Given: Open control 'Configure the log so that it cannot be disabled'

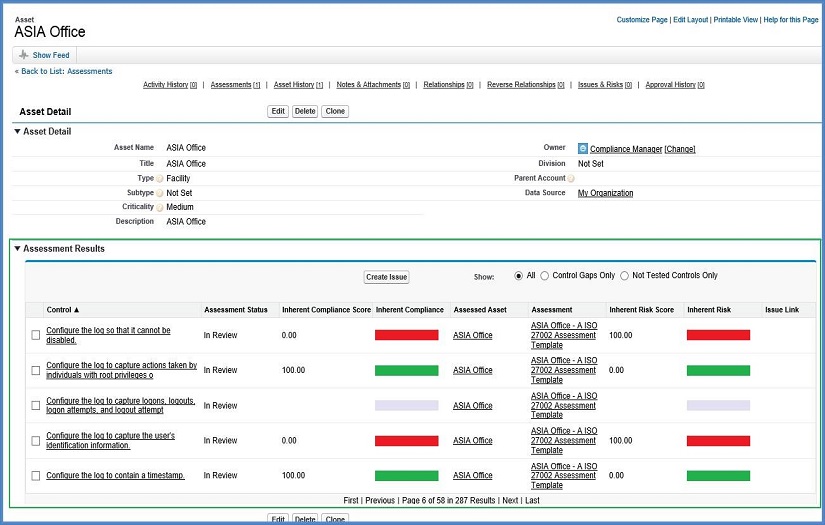Looking at the screenshot, I should (108, 335).
